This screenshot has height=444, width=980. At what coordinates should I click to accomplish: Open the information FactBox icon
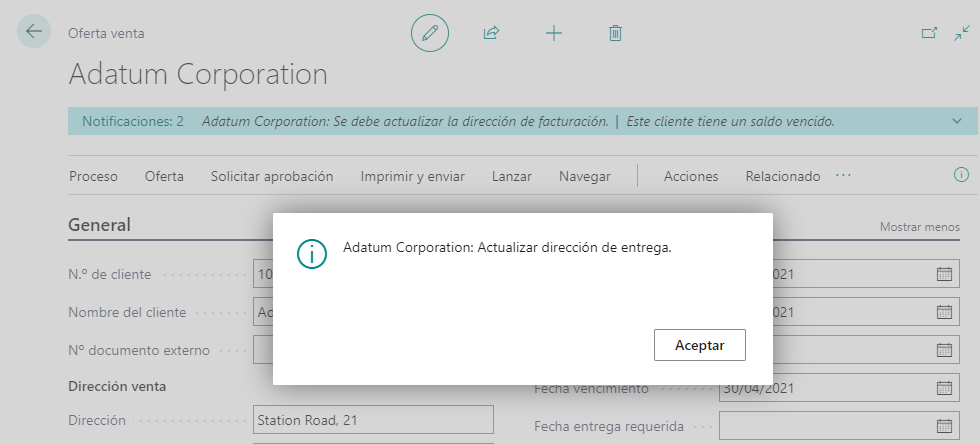tap(961, 174)
